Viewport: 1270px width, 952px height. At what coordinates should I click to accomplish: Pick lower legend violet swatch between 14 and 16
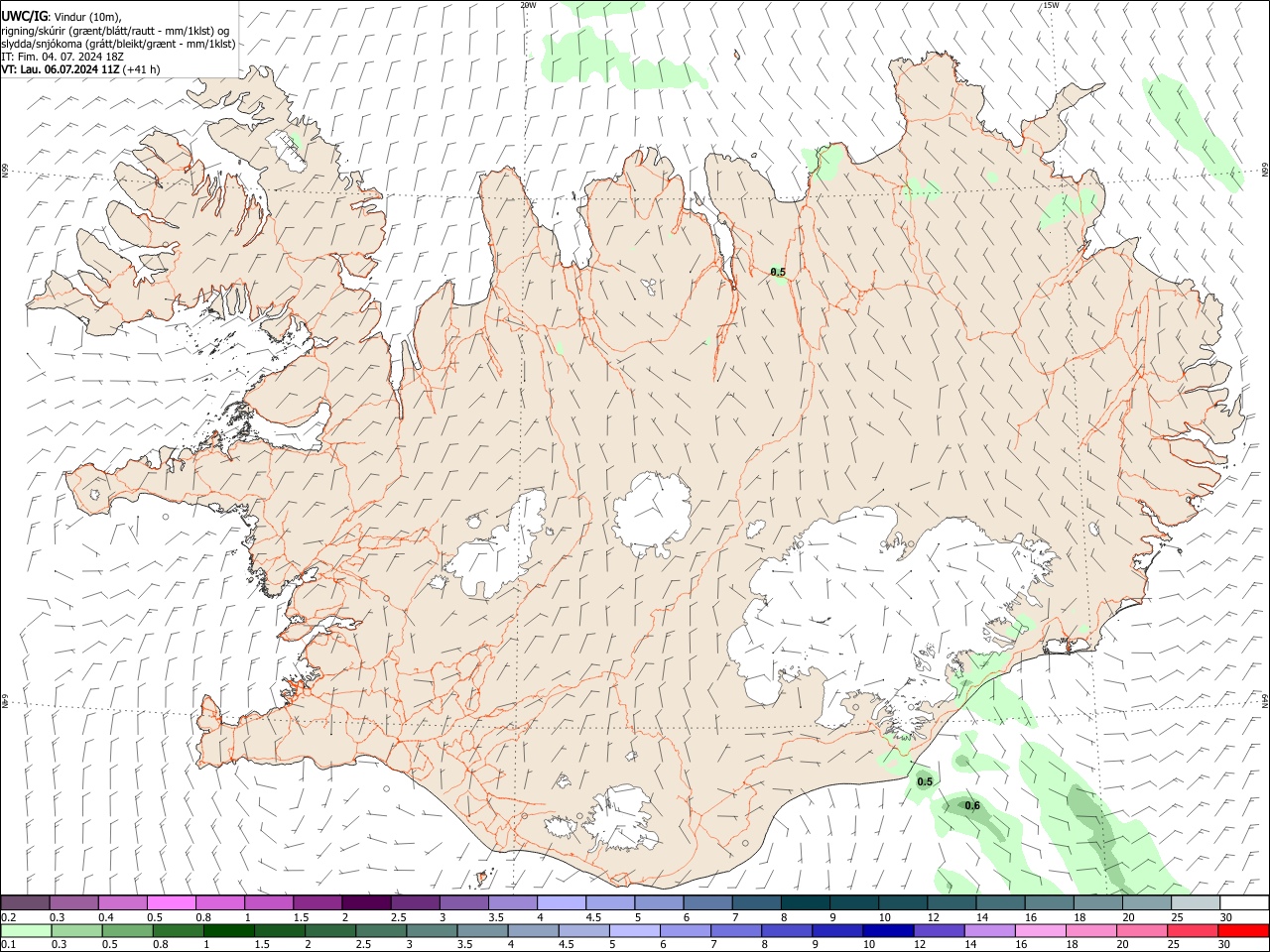tap(988, 930)
